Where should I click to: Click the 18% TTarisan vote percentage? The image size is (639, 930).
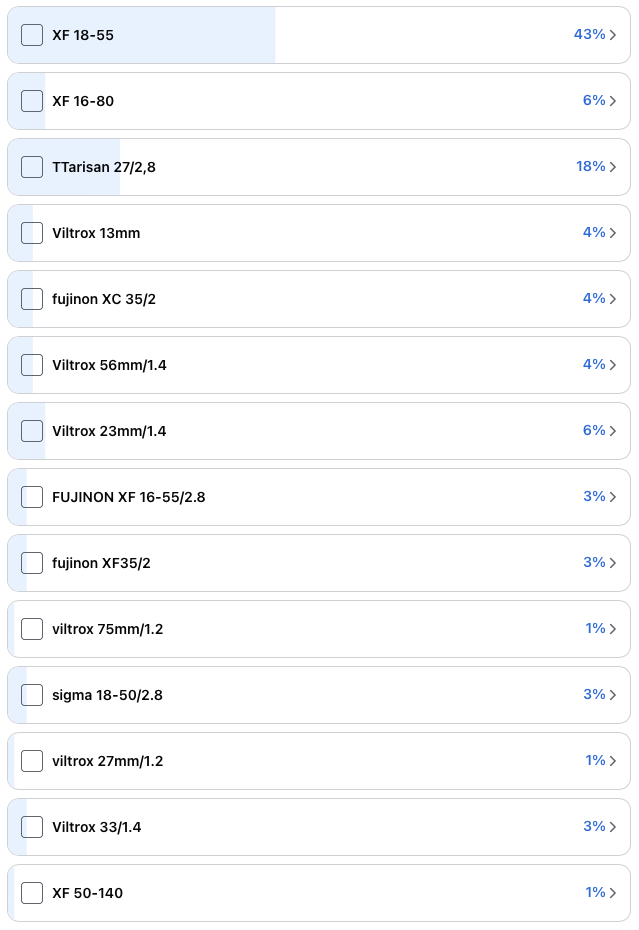tap(590, 167)
